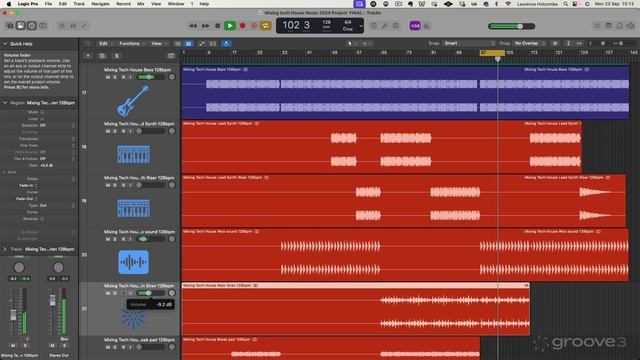
Task: Mute the Main Siren track
Action: (108, 293)
